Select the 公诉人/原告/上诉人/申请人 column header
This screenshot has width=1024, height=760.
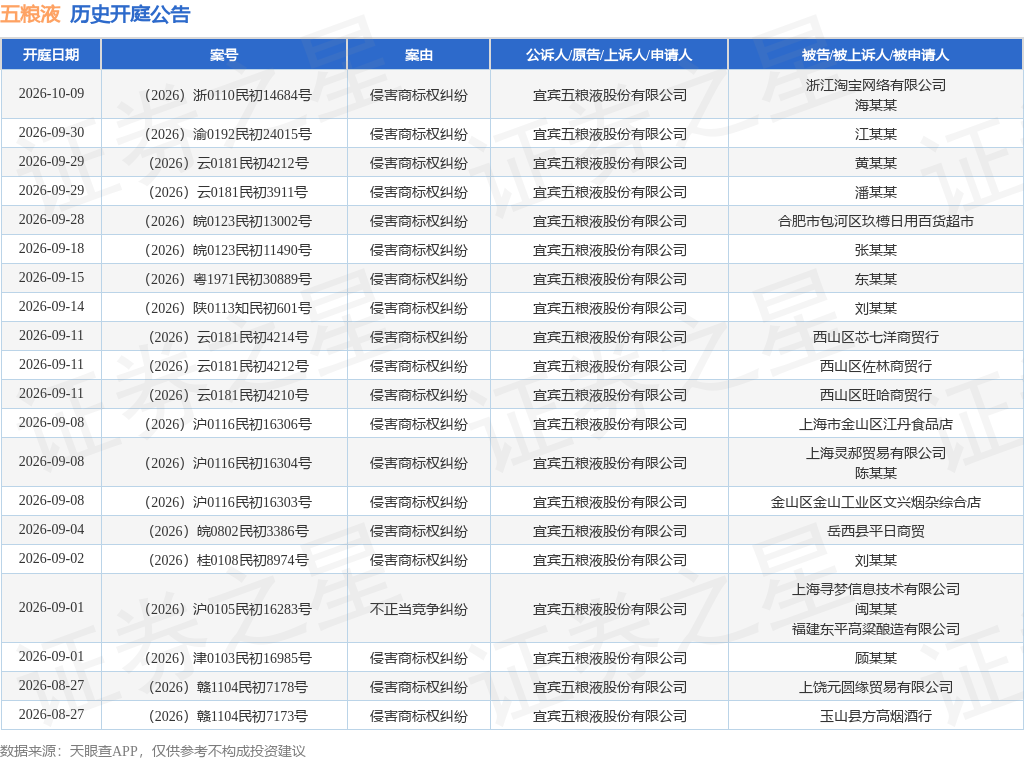click(609, 55)
